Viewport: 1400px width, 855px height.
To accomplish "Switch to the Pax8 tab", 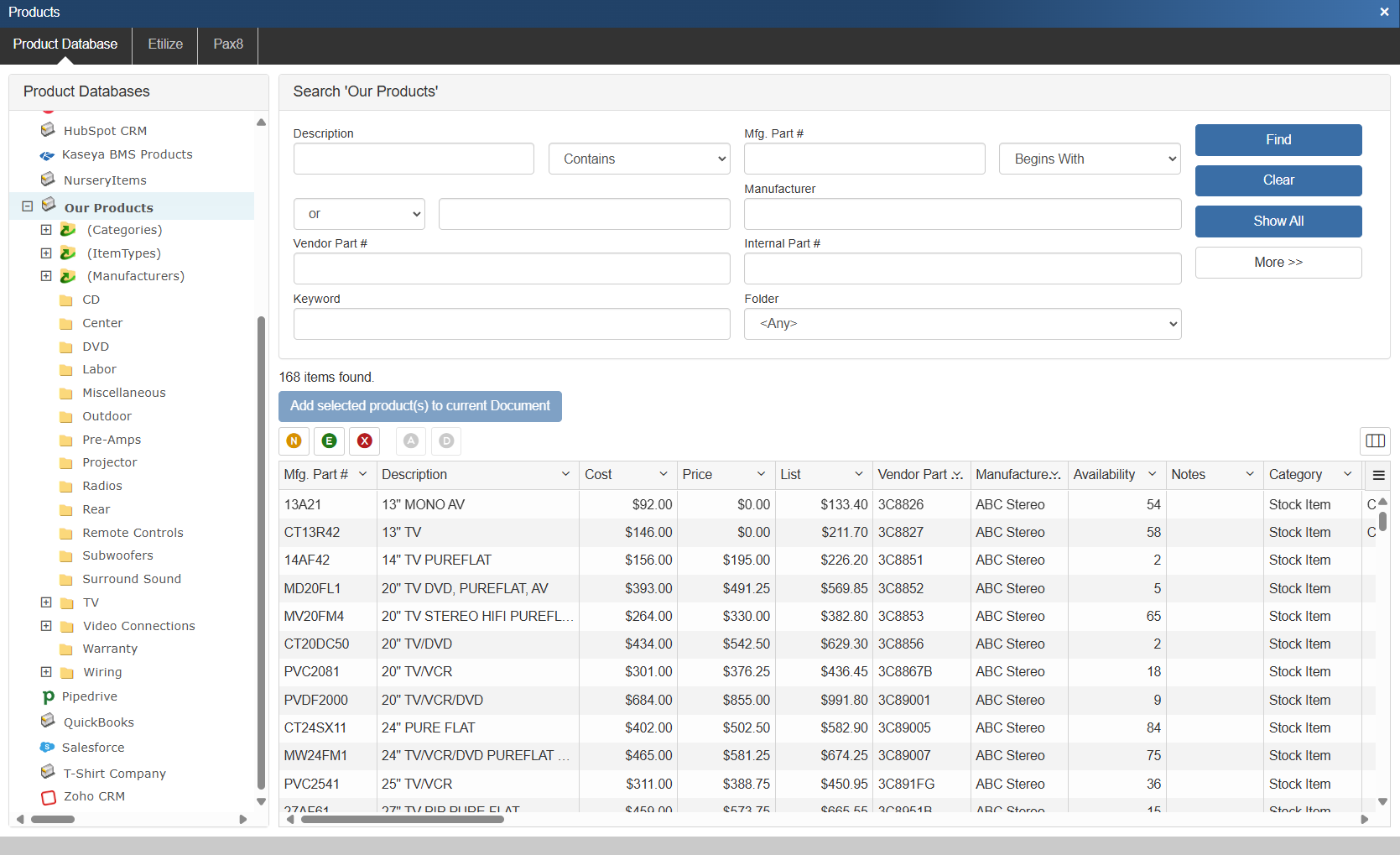I will 228,44.
